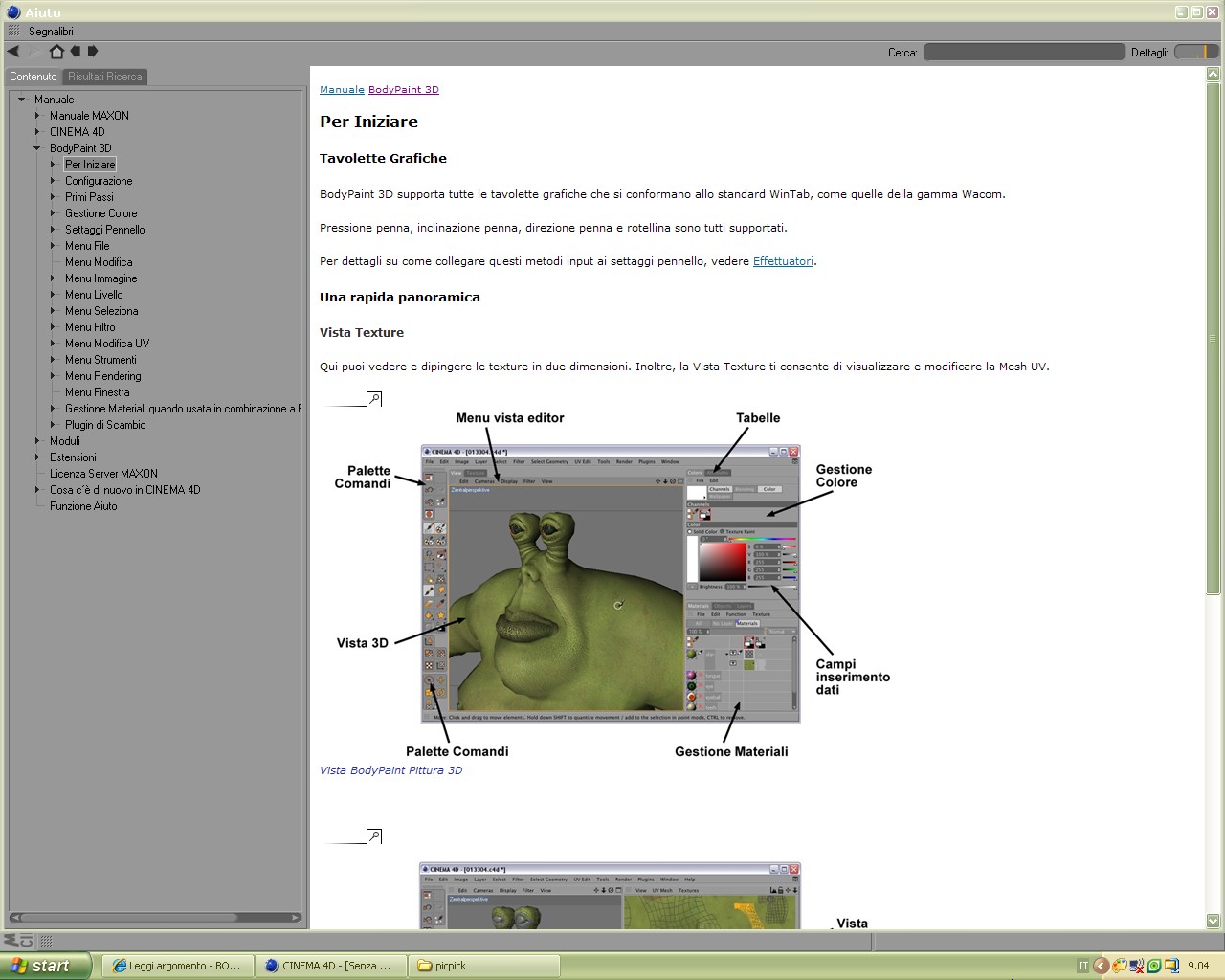
Task: Go forward with the grayed right arrow
Action: click(33, 51)
